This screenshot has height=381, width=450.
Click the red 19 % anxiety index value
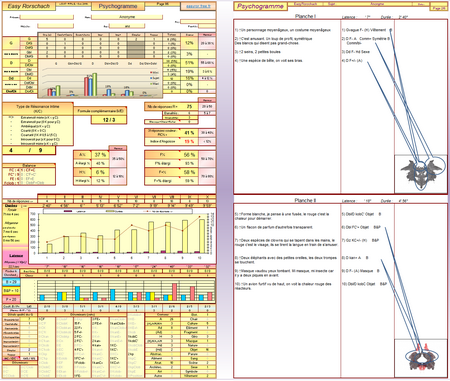click(x=189, y=141)
